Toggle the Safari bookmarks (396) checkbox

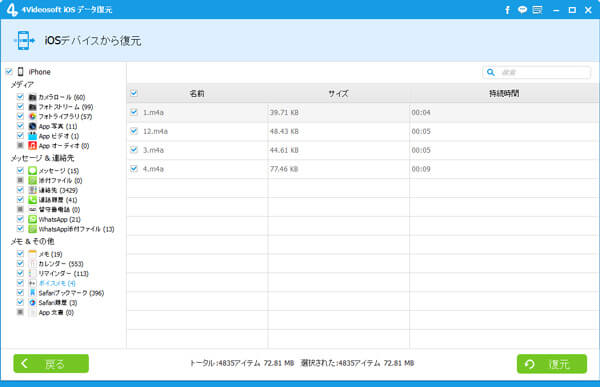tap(20, 292)
